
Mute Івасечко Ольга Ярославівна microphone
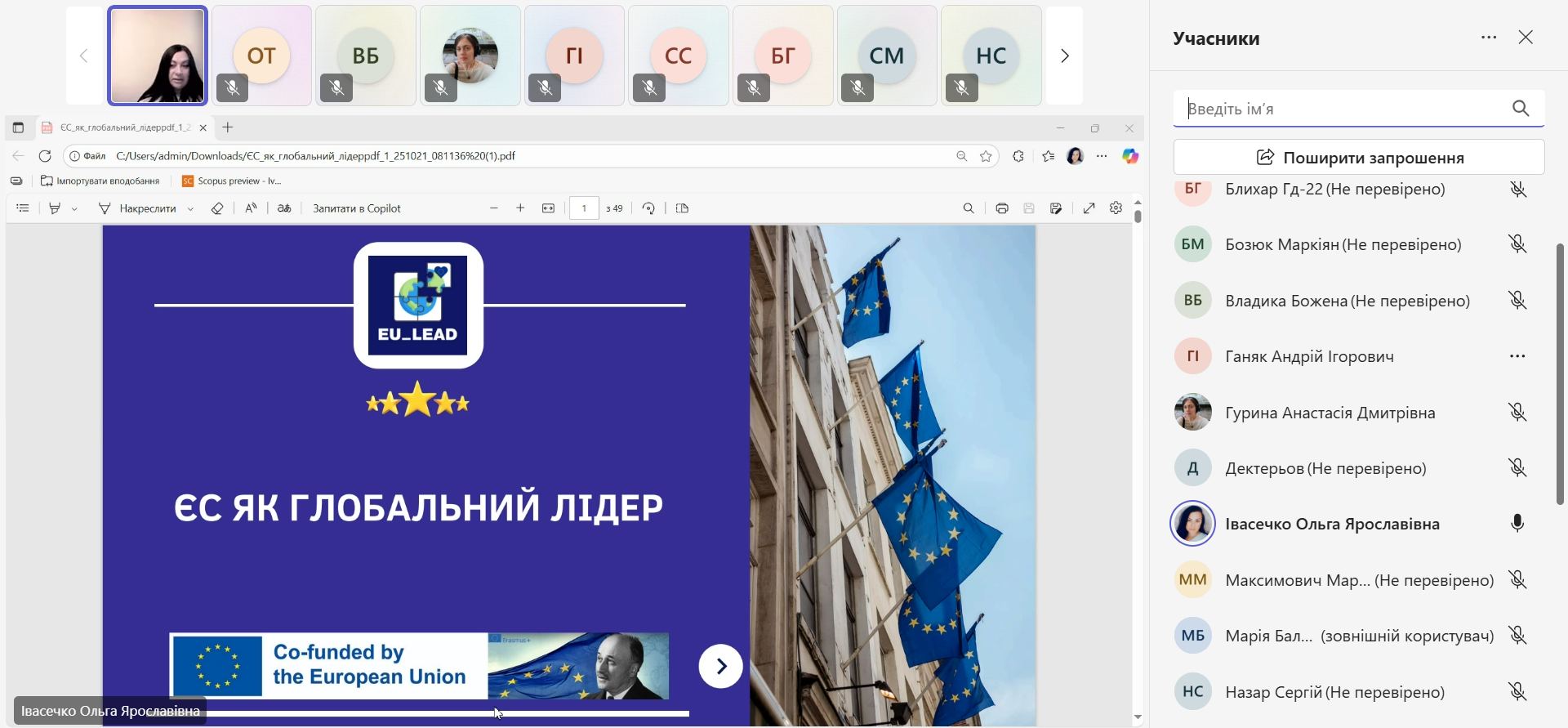point(1517,524)
